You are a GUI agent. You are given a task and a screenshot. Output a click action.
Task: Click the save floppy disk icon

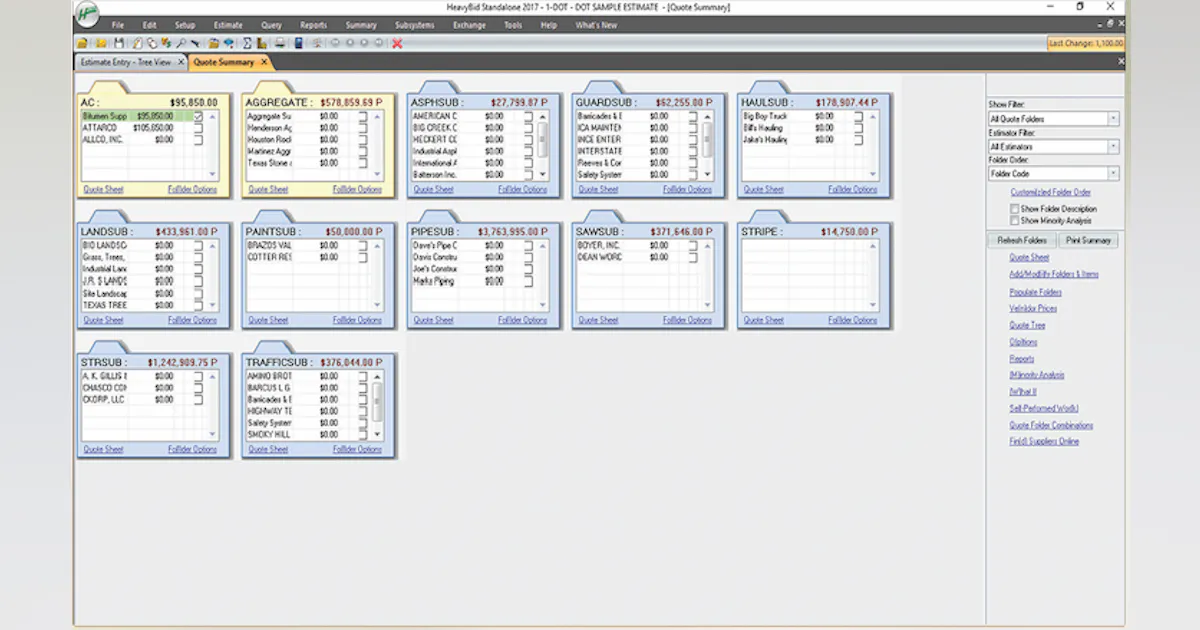(x=119, y=43)
